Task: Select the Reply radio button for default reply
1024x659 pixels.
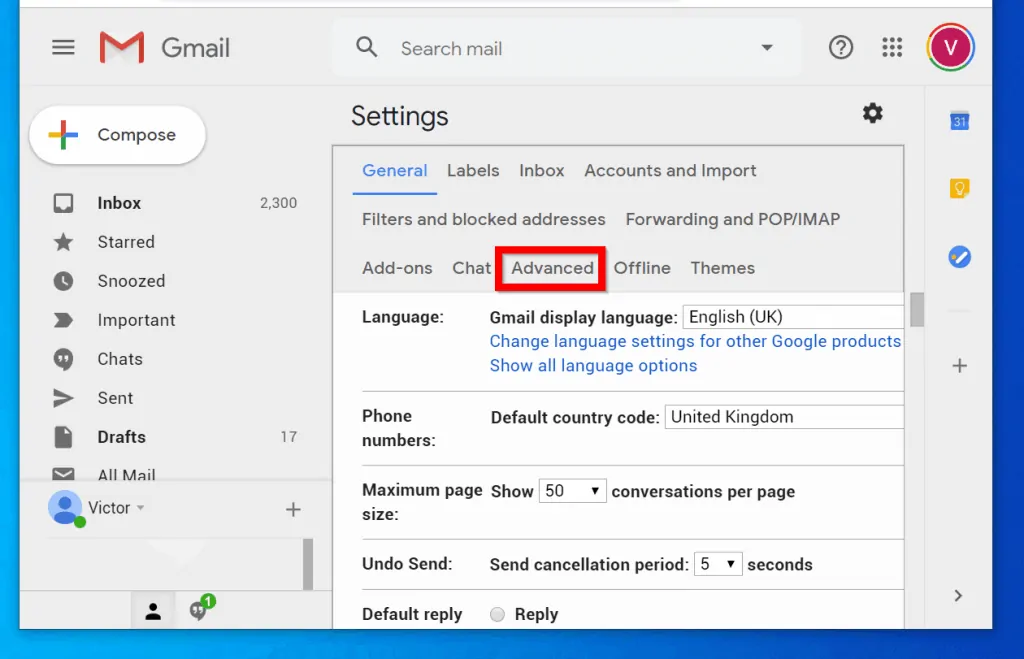Action: (497, 614)
